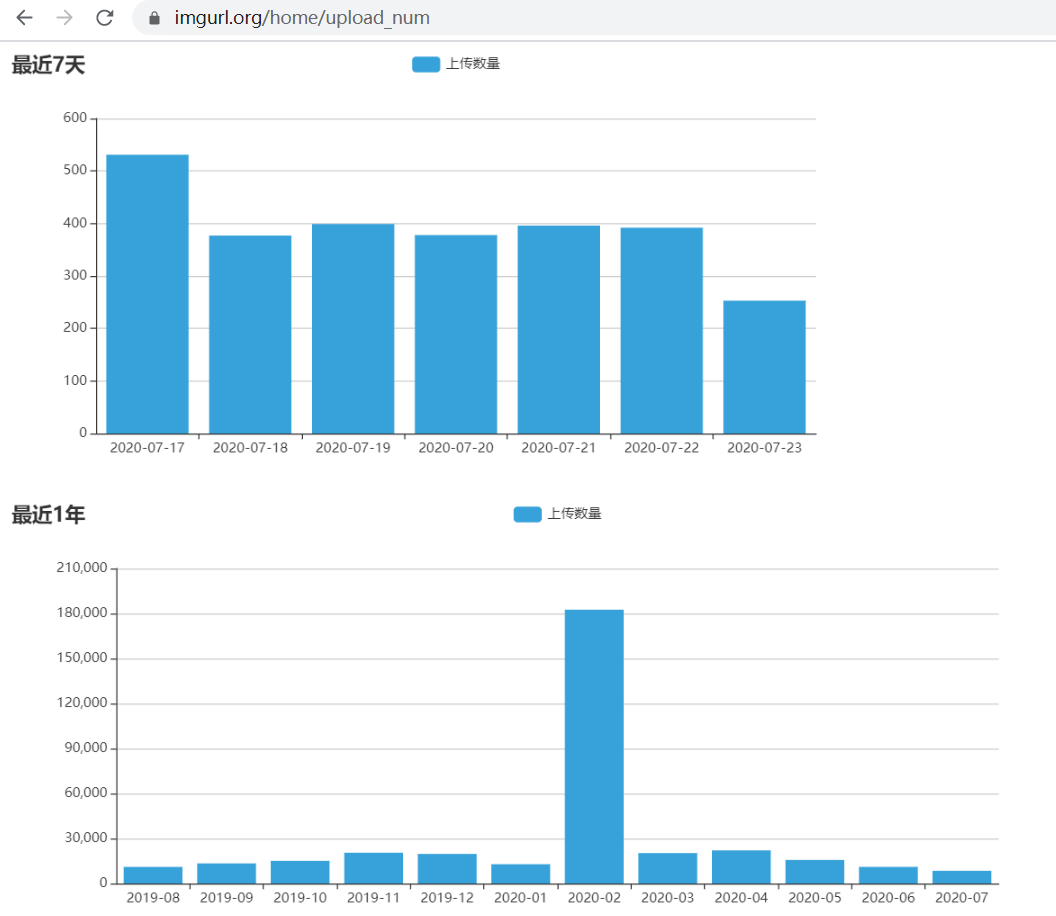Image resolution: width=1056 pixels, height=916 pixels.
Task: Select the 2020-07-18 bar
Action: (x=250, y=334)
